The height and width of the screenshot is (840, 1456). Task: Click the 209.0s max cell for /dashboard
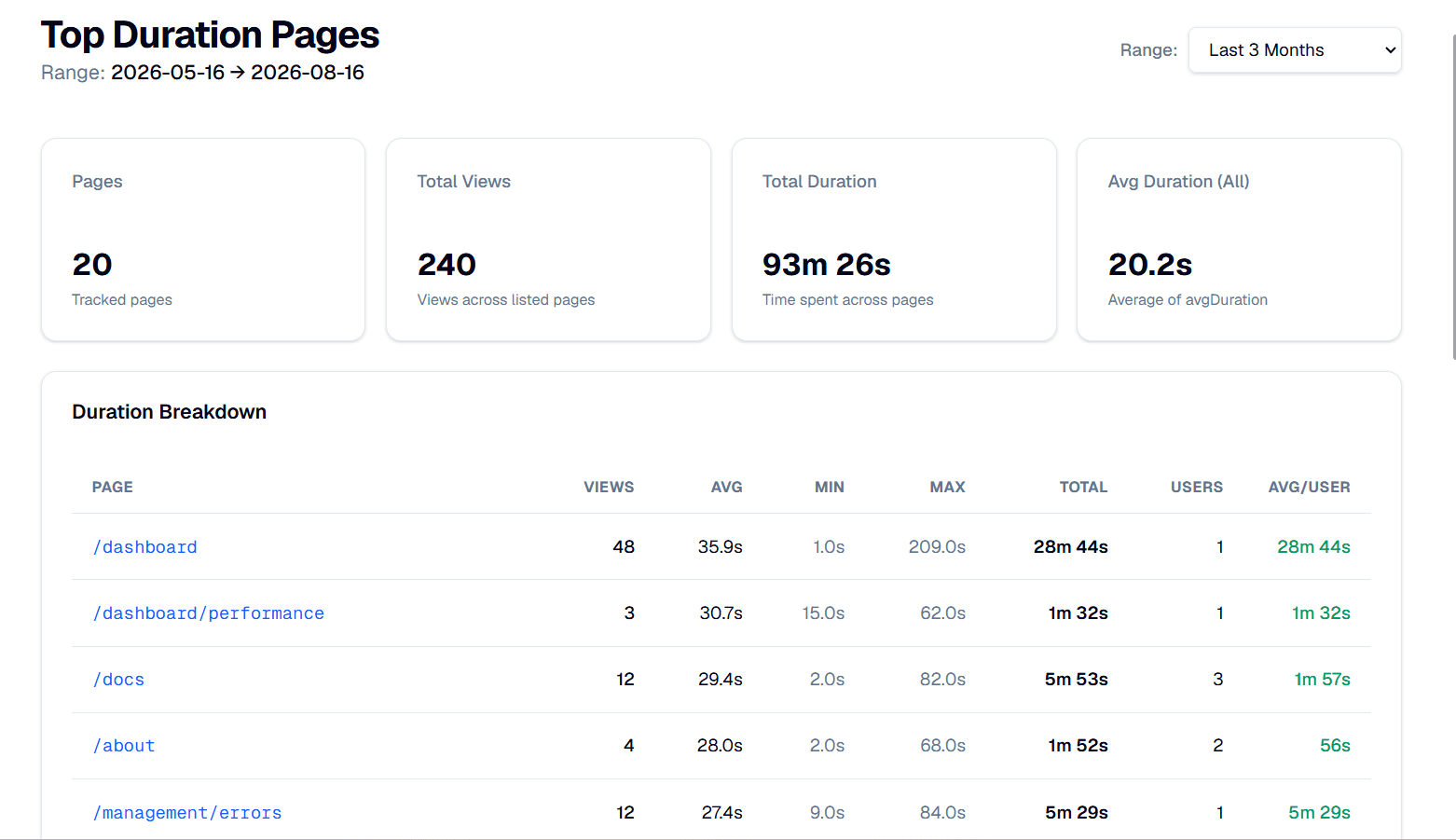[937, 547]
